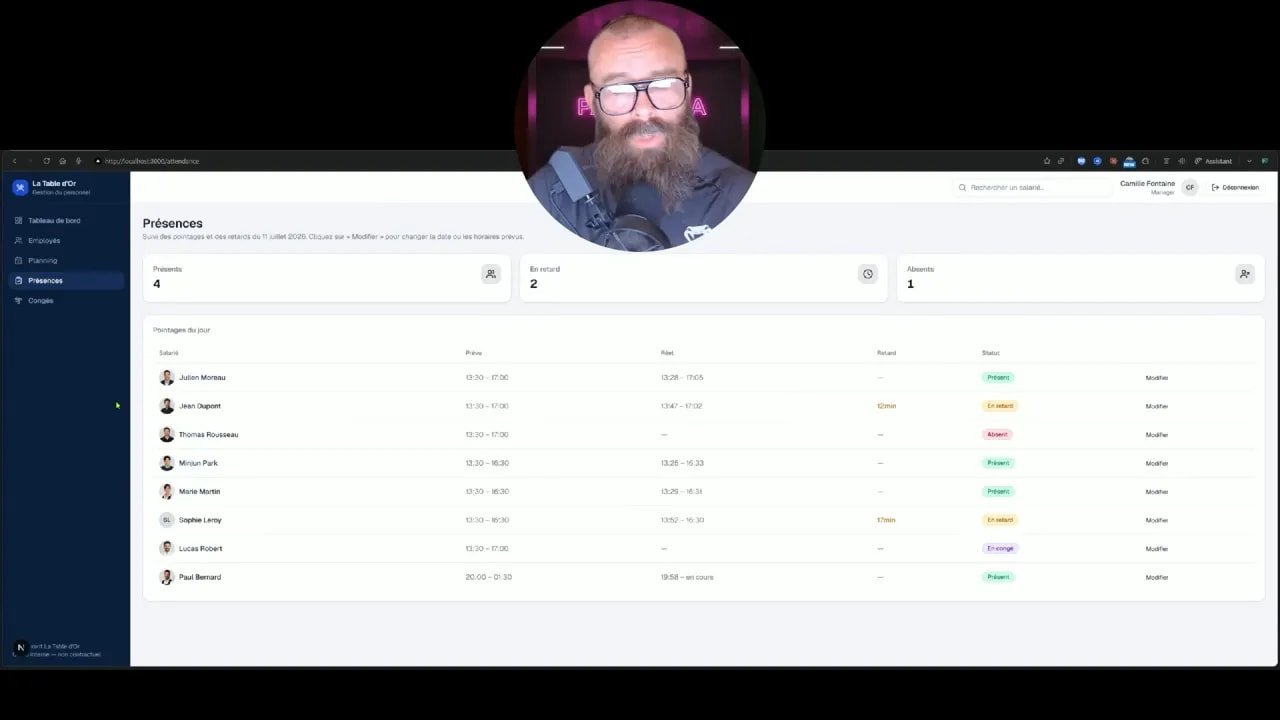Click the Employés people icon in sidebar
Screen dimensions: 1280x720
click(x=19, y=240)
